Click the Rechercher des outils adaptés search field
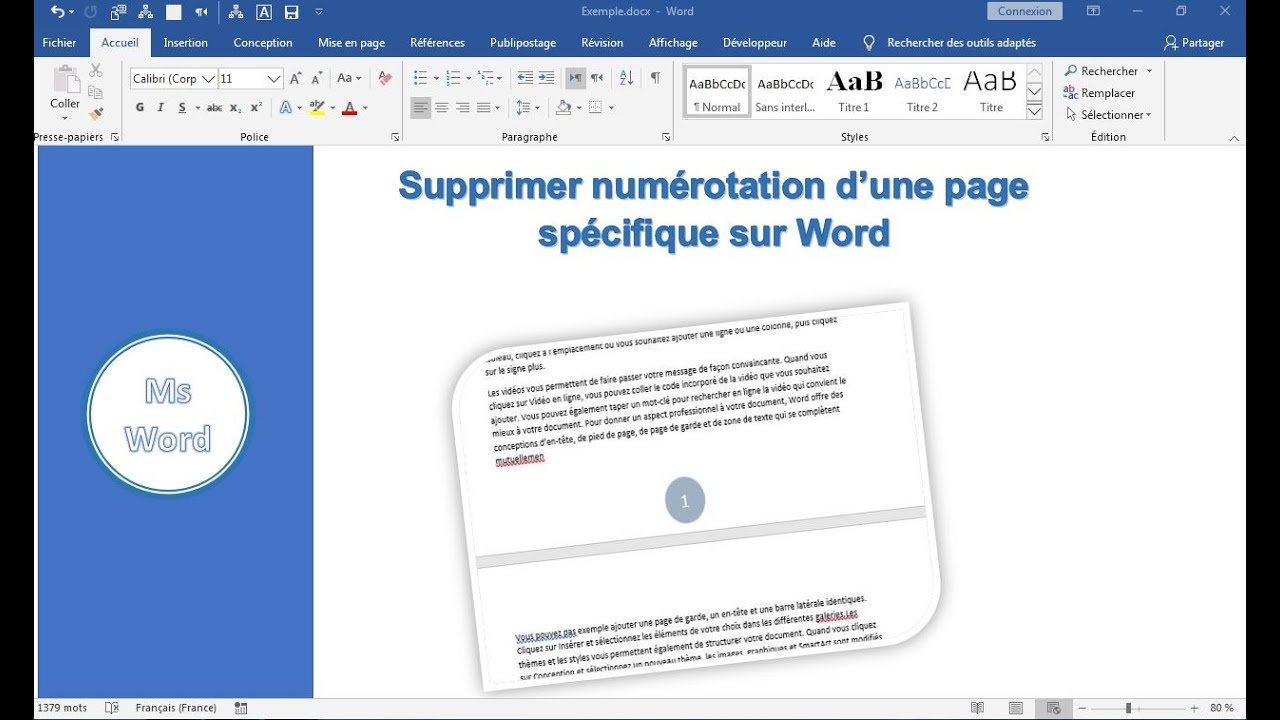The image size is (1280, 720). (x=961, y=43)
